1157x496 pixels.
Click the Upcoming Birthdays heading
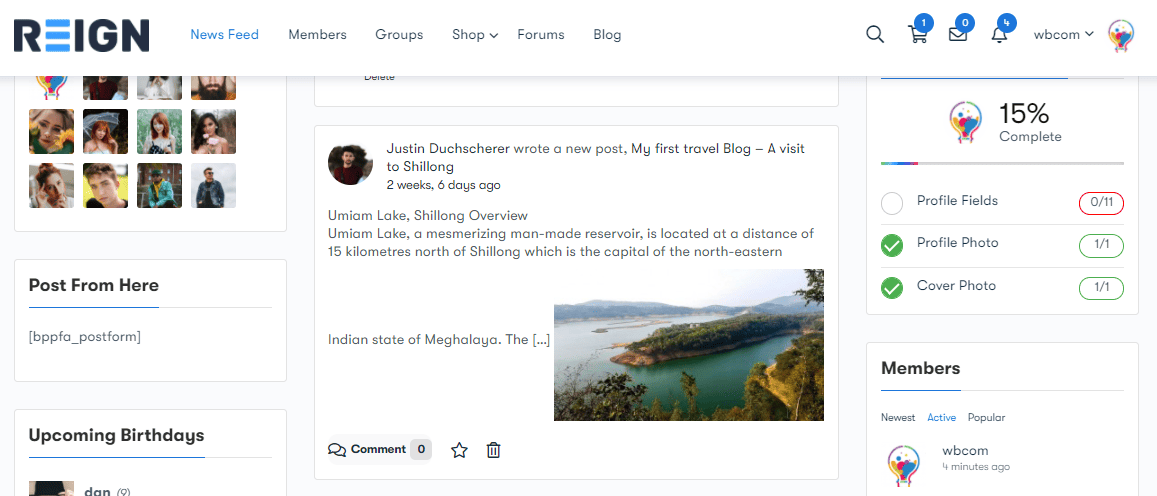pos(117,435)
